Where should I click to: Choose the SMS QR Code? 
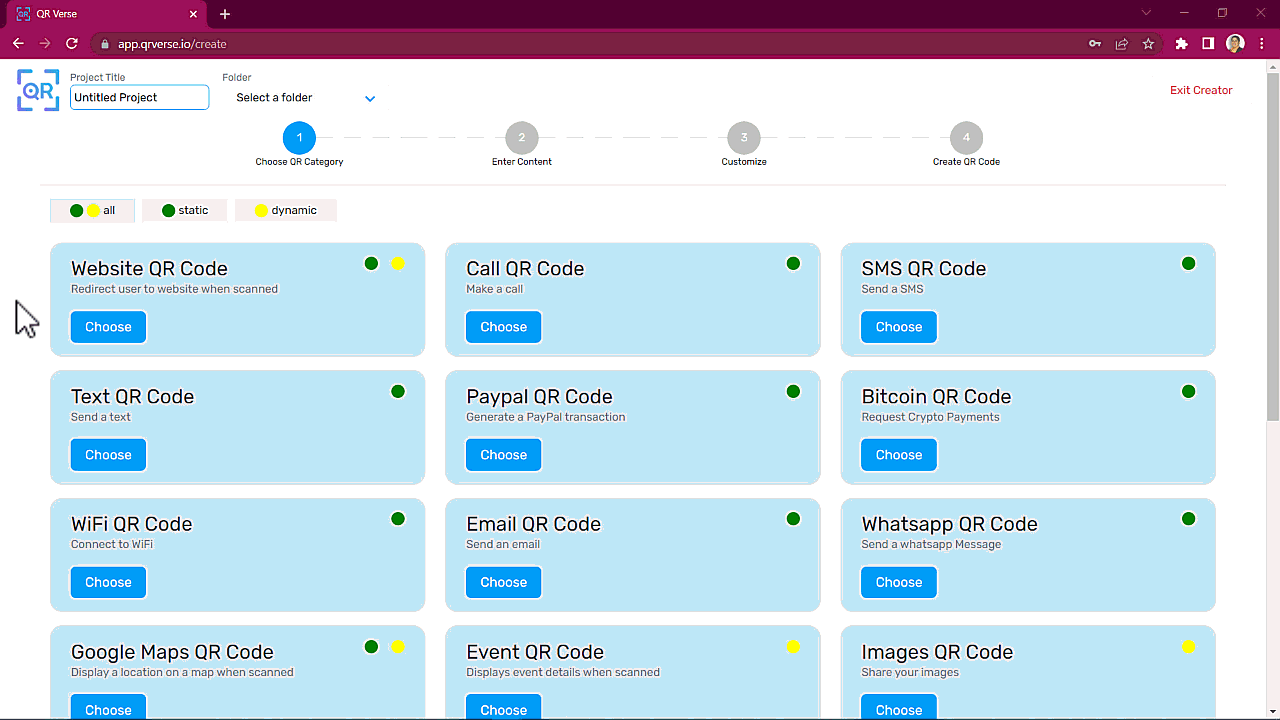tap(899, 327)
